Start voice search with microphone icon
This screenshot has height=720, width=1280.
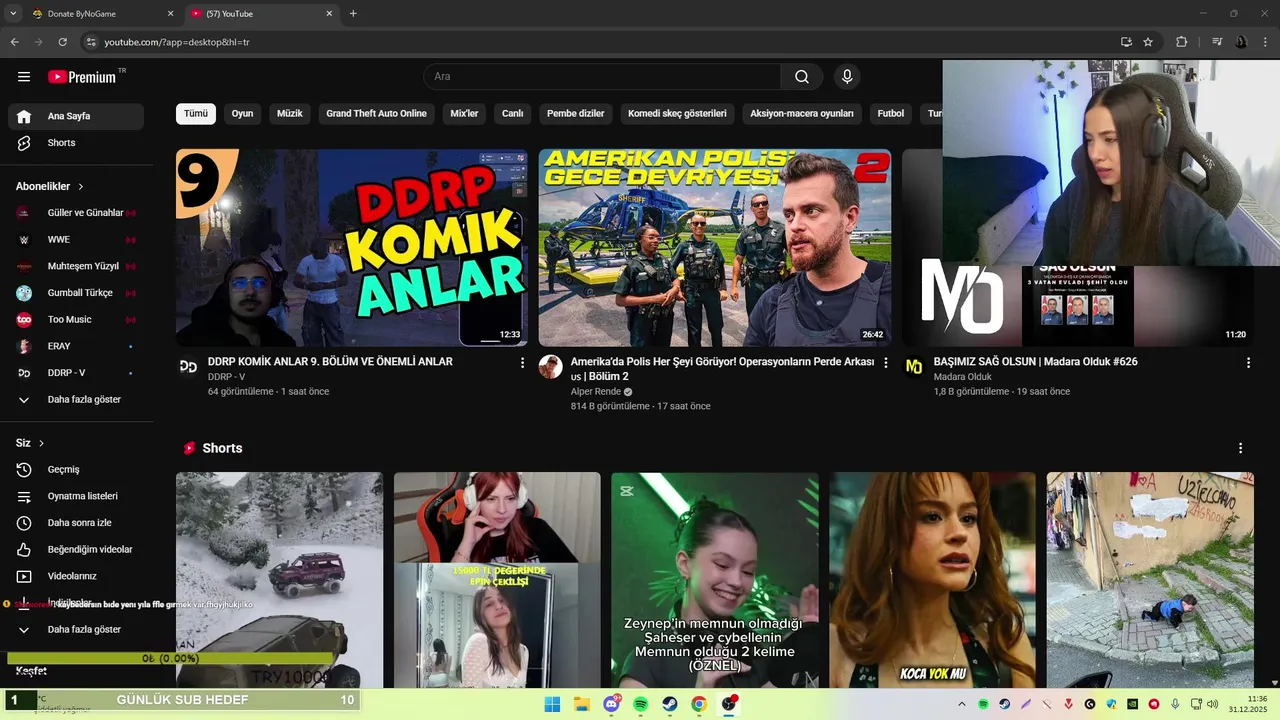(x=847, y=77)
